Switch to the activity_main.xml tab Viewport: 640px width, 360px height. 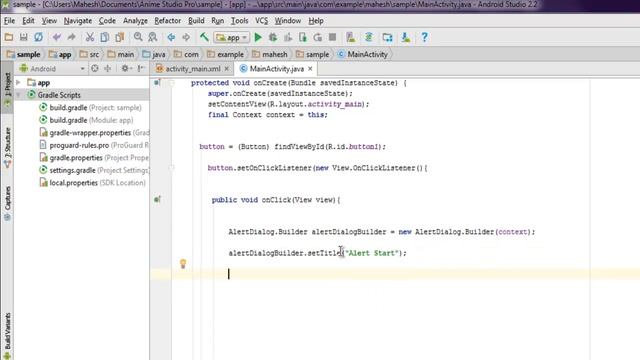click(192, 69)
